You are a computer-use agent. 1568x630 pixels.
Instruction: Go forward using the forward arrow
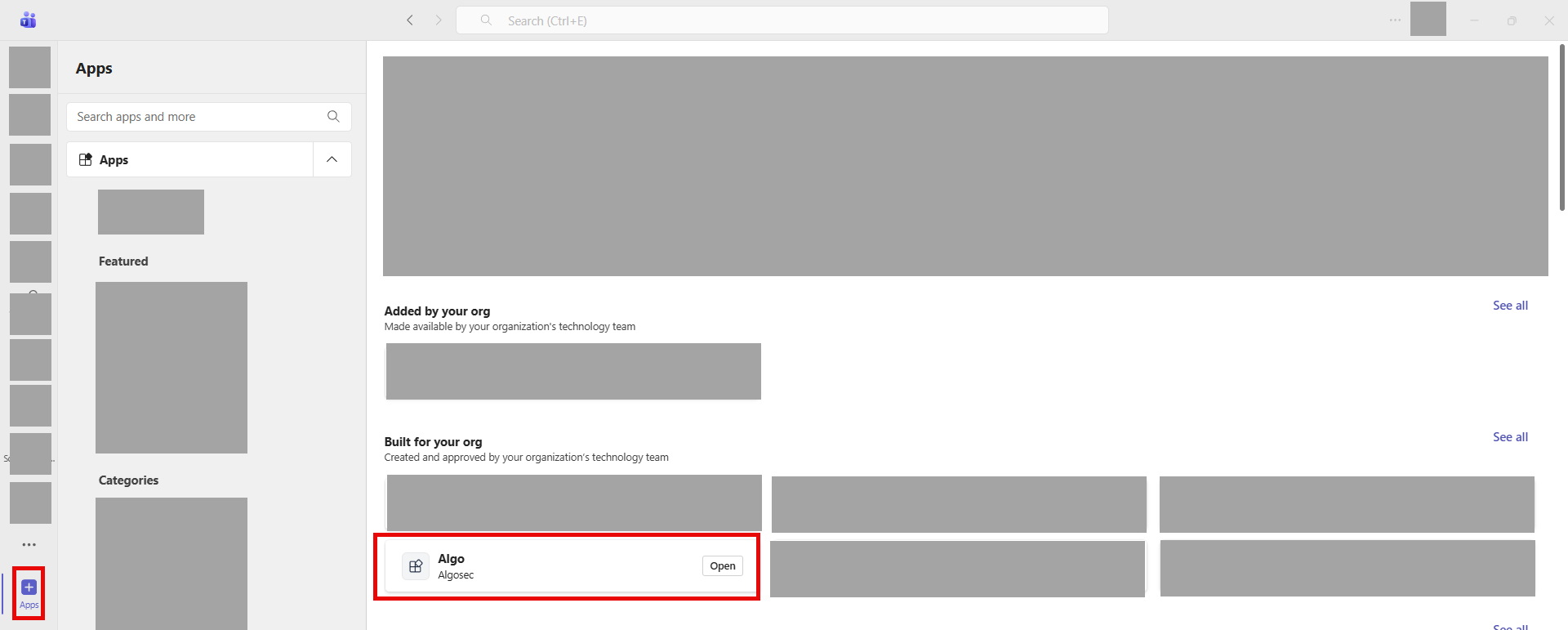[439, 20]
